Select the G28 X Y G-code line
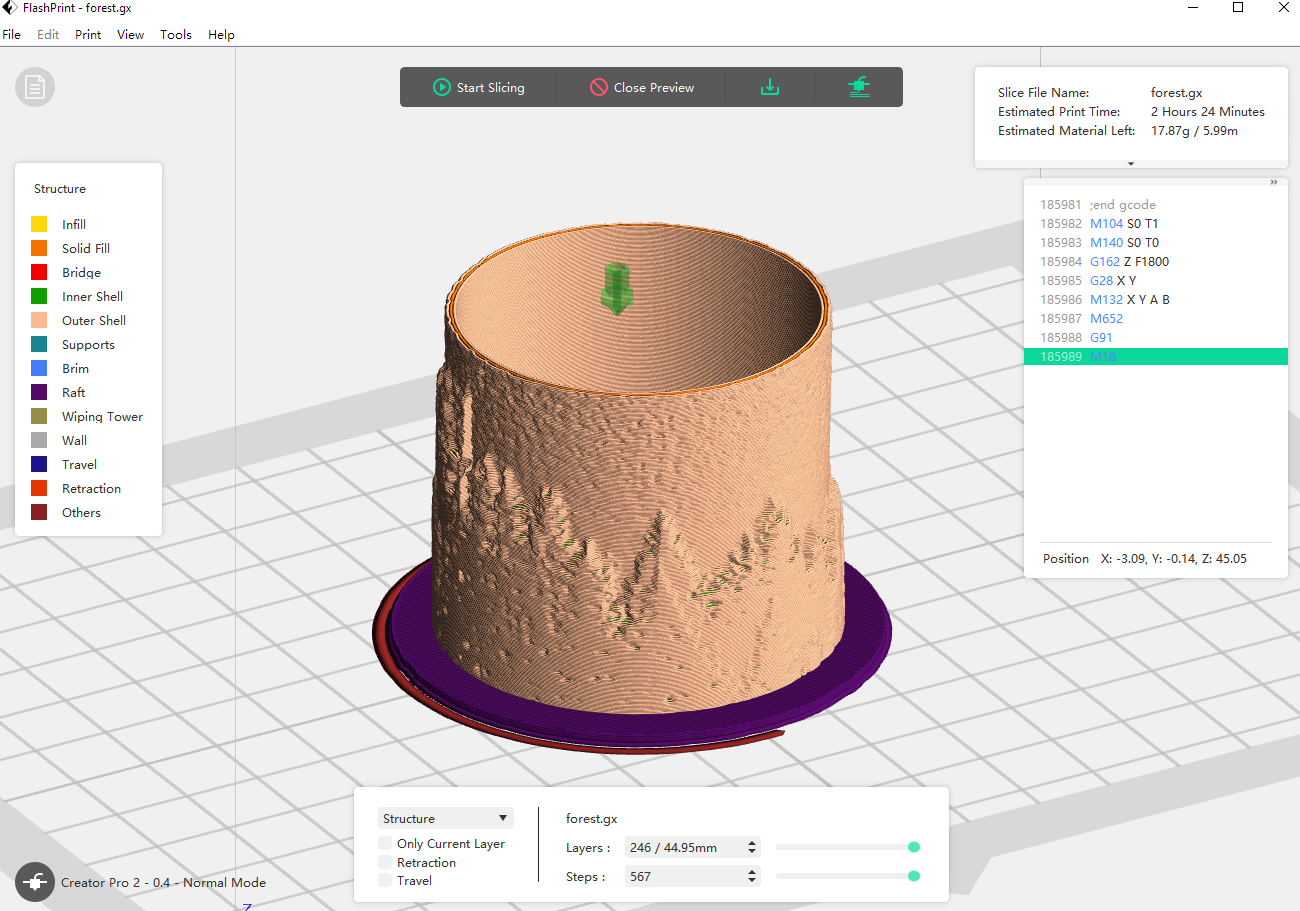Screen dimensions: 1300x911 pyautogui.click(x=1112, y=280)
